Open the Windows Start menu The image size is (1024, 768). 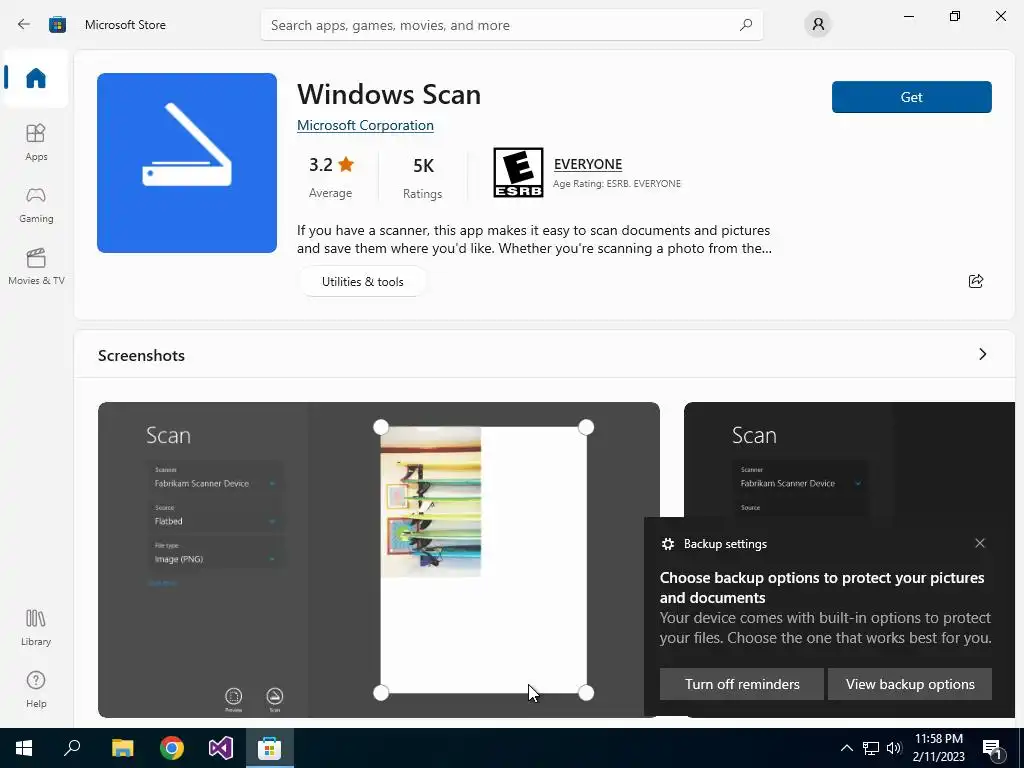click(x=24, y=748)
